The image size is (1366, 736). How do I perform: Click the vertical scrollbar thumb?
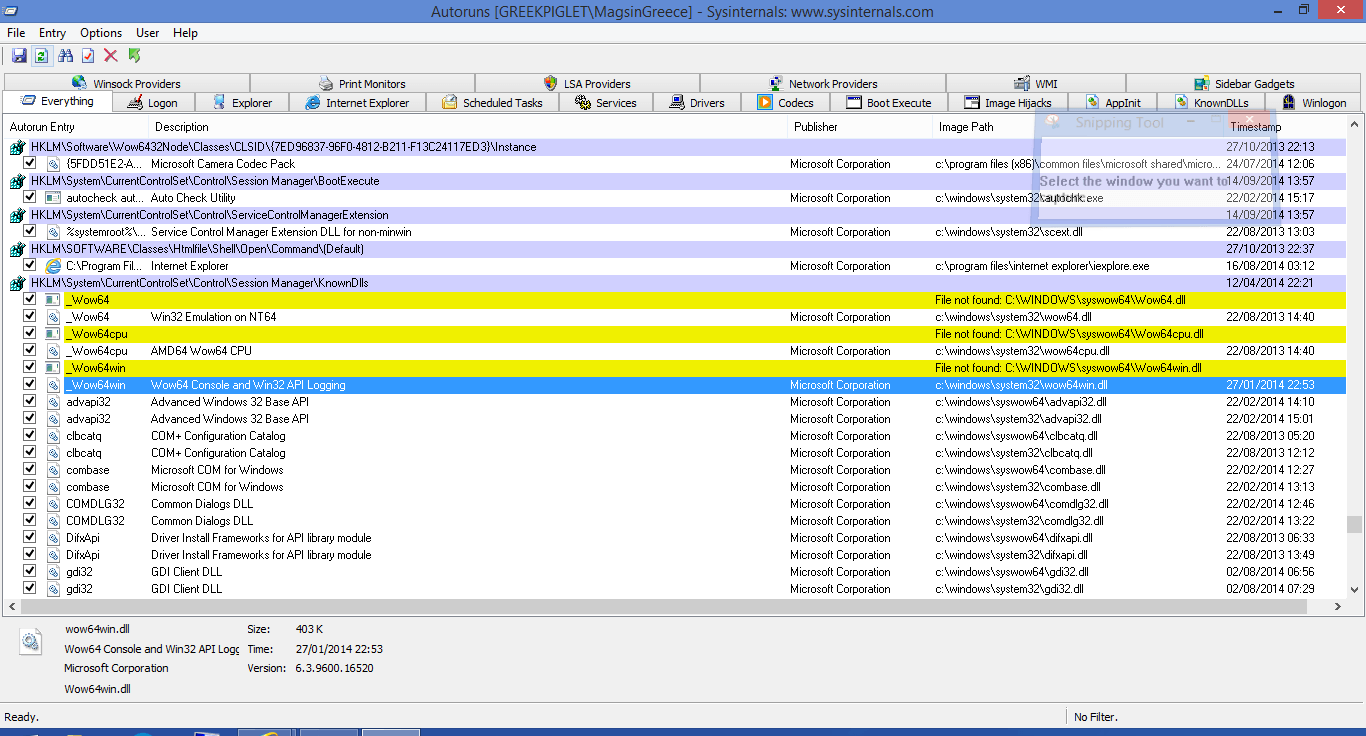1354,525
